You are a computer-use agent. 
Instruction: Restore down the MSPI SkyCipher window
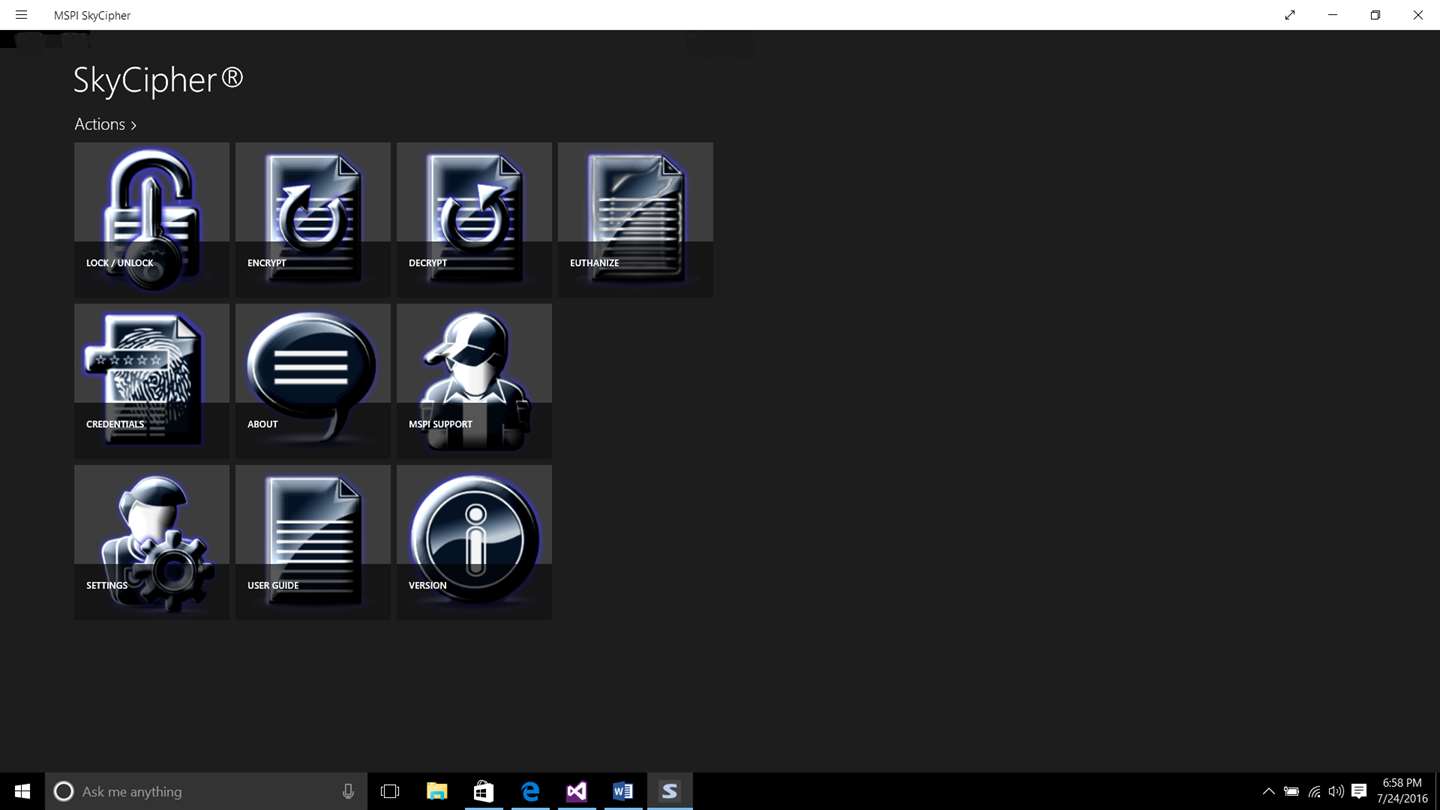pos(1375,15)
